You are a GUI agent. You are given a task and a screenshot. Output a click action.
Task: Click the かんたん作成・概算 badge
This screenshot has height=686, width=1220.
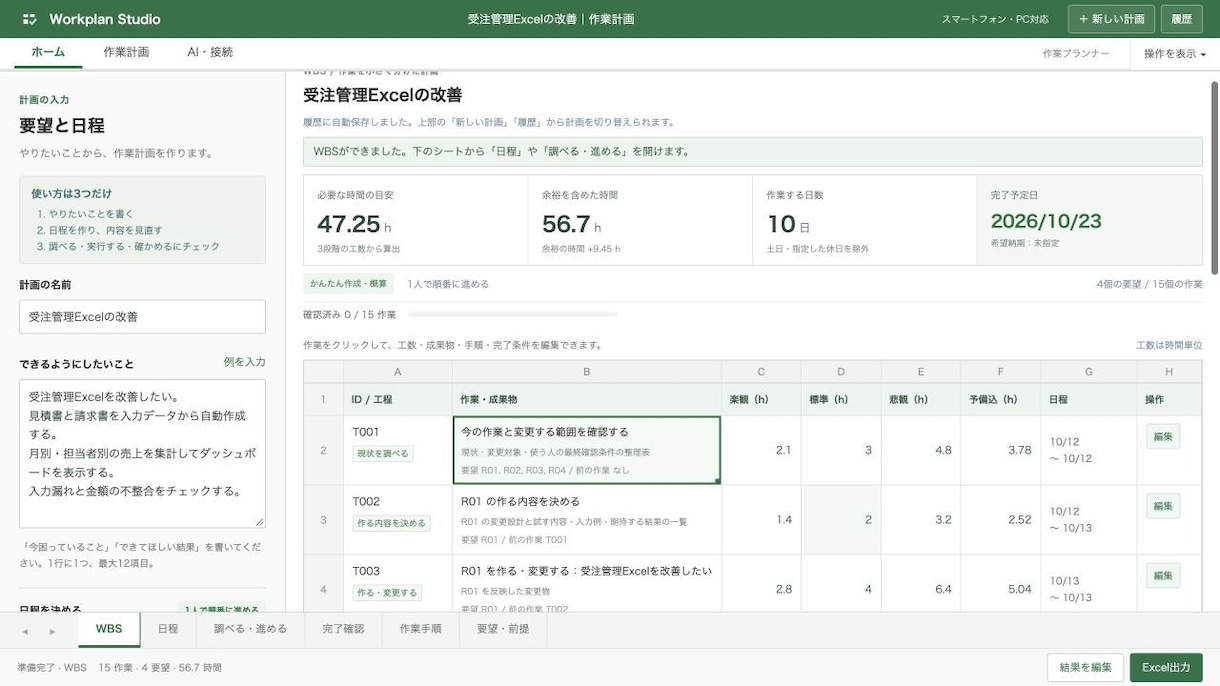point(348,284)
